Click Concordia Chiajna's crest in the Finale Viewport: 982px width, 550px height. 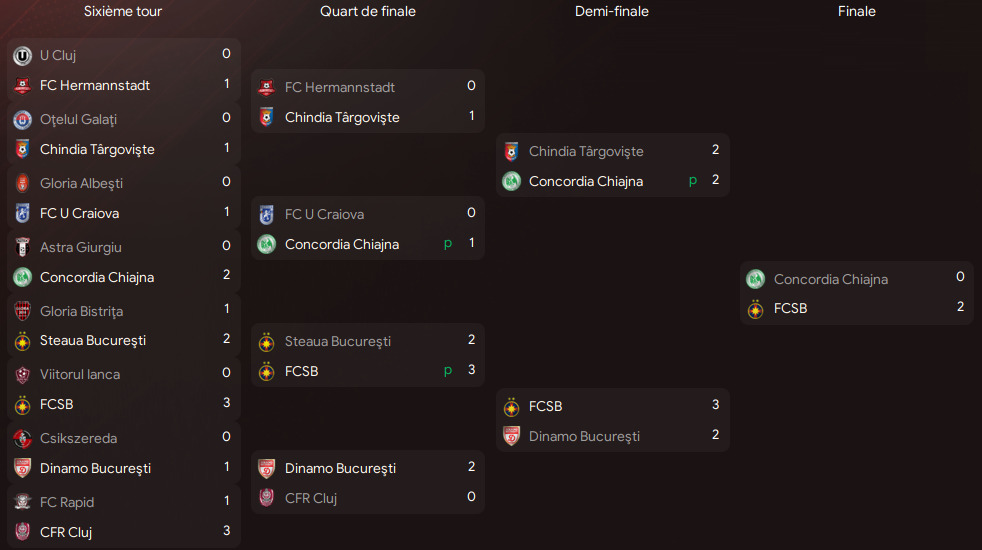(x=756, y=280)
